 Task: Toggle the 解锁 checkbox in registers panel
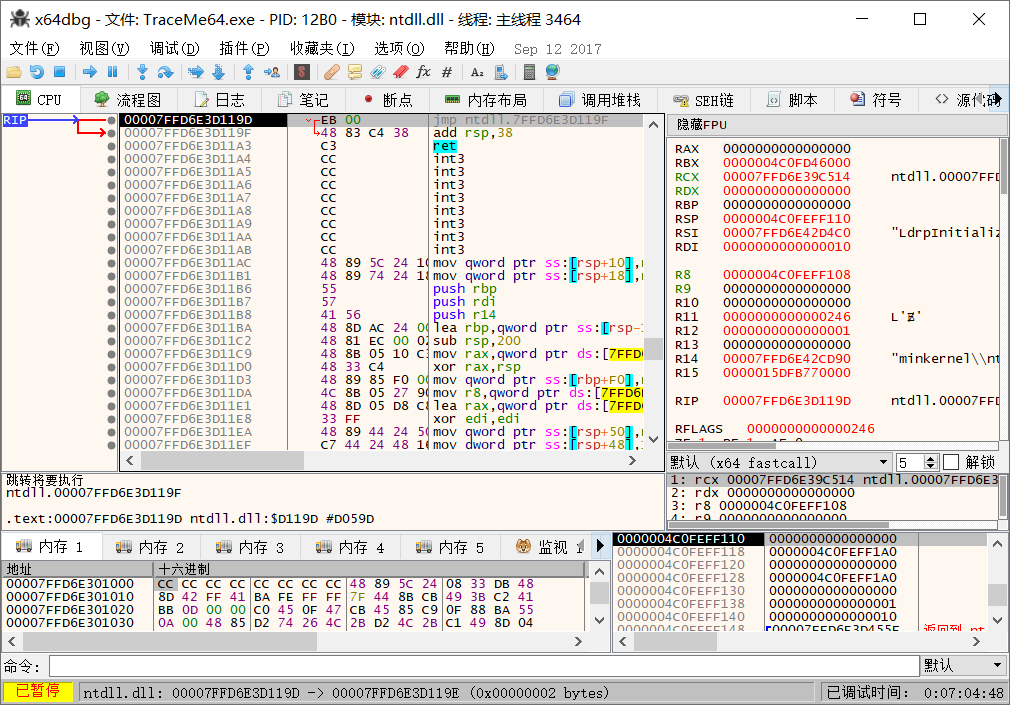click(951, 462)
